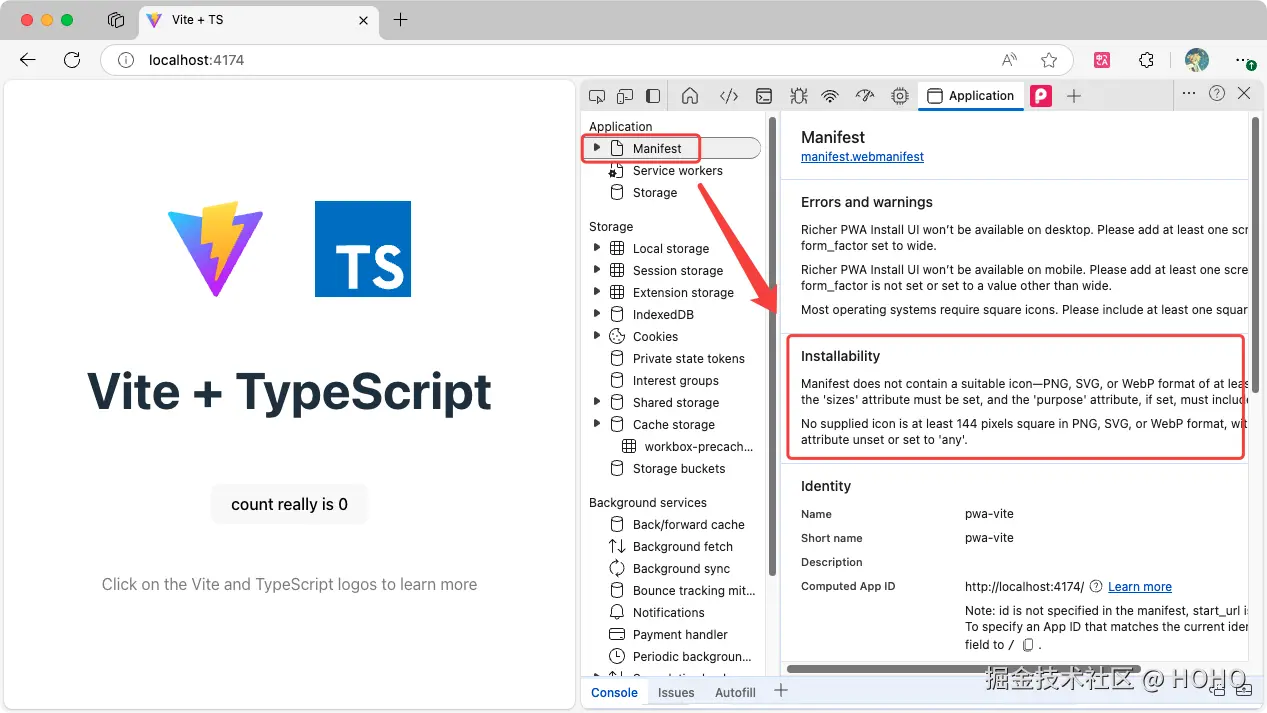Screen dimensions: 1267x713
Task: Expand Extension storage tree arrow
Action: coord(597,292)
